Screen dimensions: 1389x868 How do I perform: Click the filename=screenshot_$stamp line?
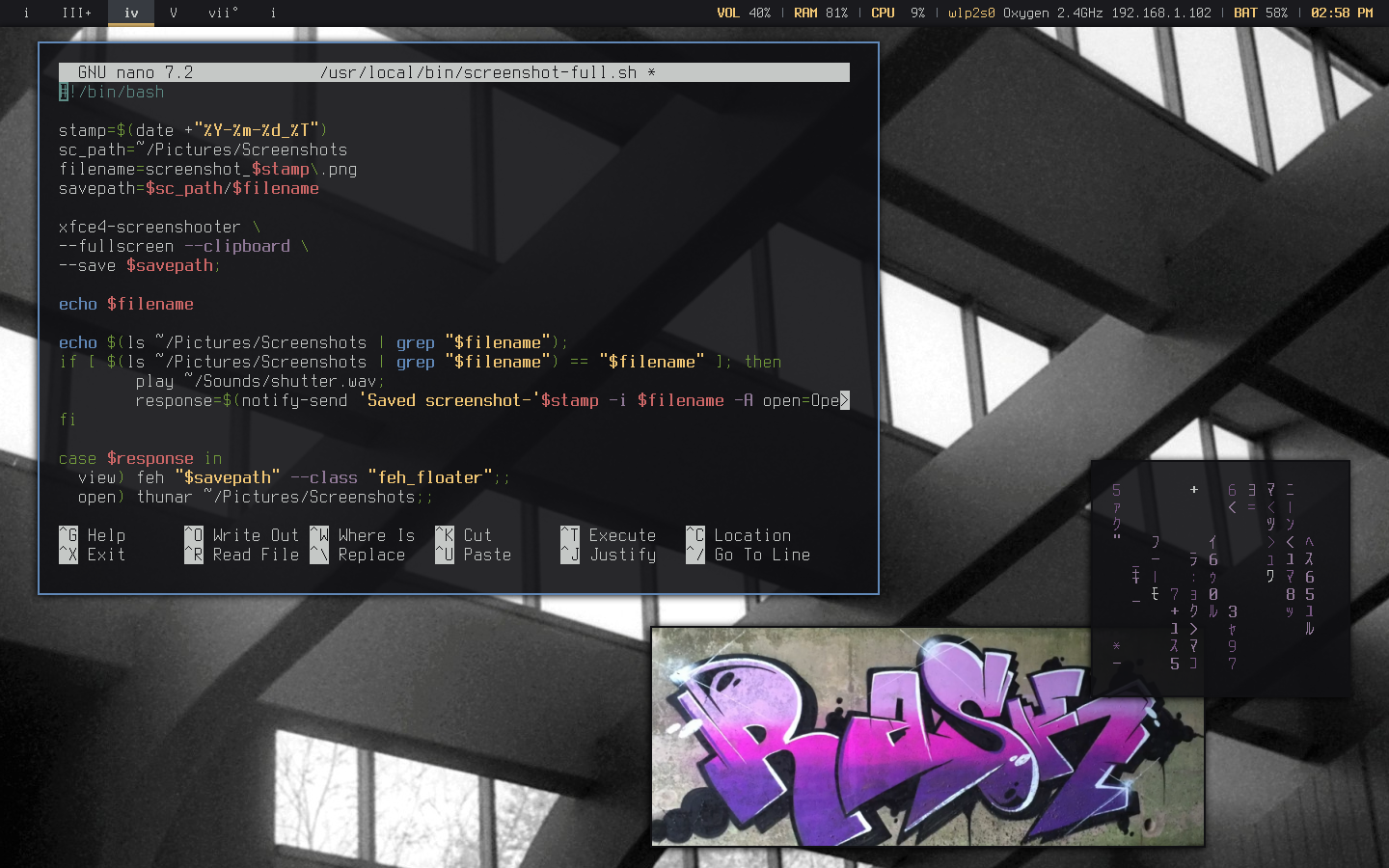pyautogui.click(x=207, y=169)
